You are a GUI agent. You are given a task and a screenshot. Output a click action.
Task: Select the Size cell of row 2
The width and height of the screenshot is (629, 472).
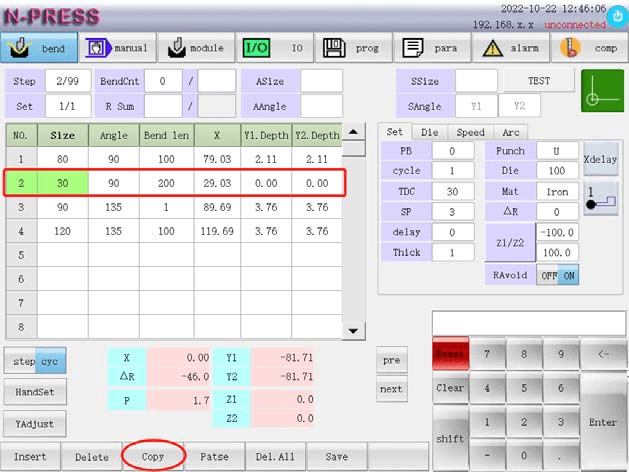pyautogui.click(x=62, y=183)
